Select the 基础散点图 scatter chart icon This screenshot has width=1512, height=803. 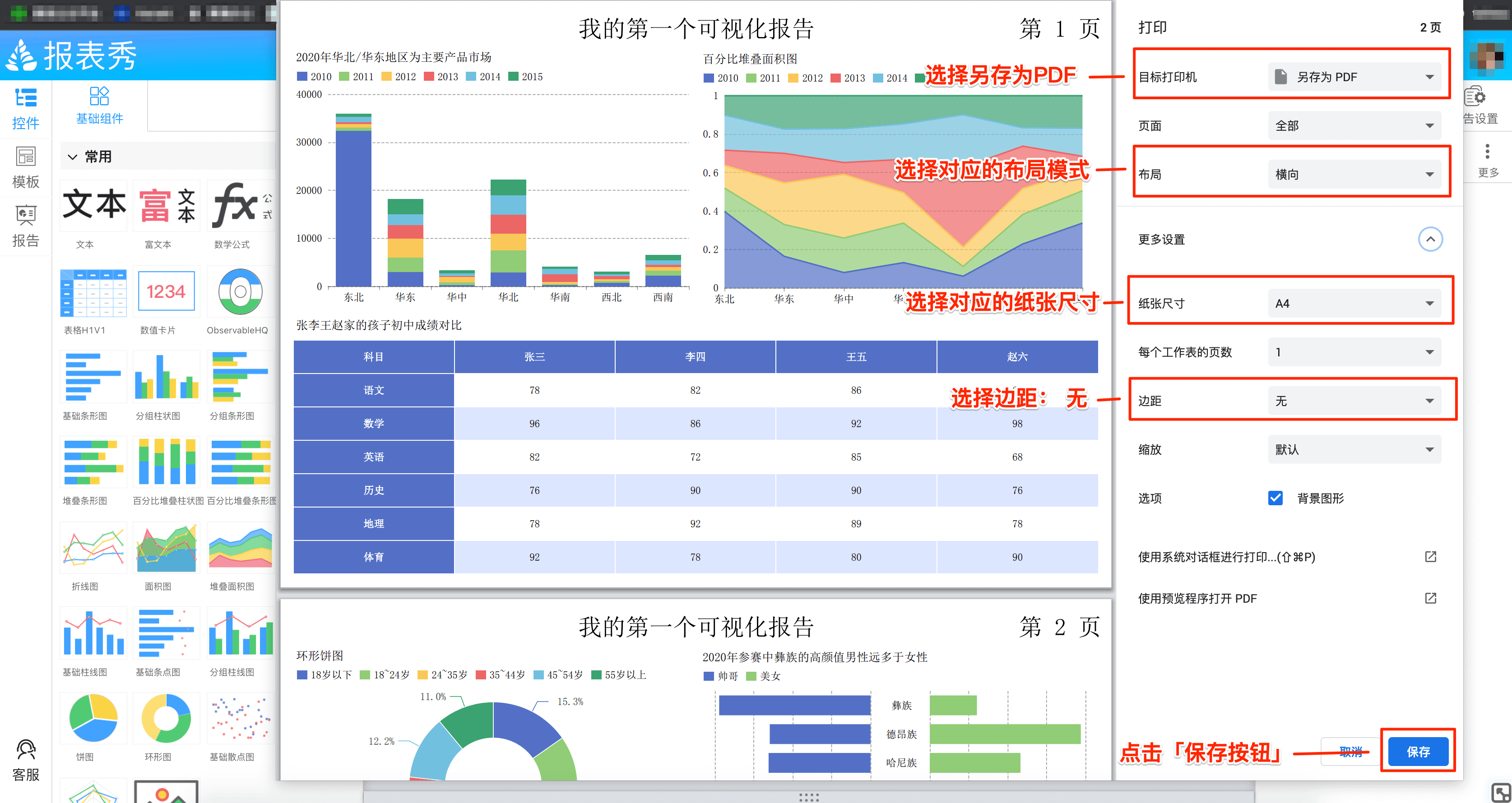pos(240,719)
